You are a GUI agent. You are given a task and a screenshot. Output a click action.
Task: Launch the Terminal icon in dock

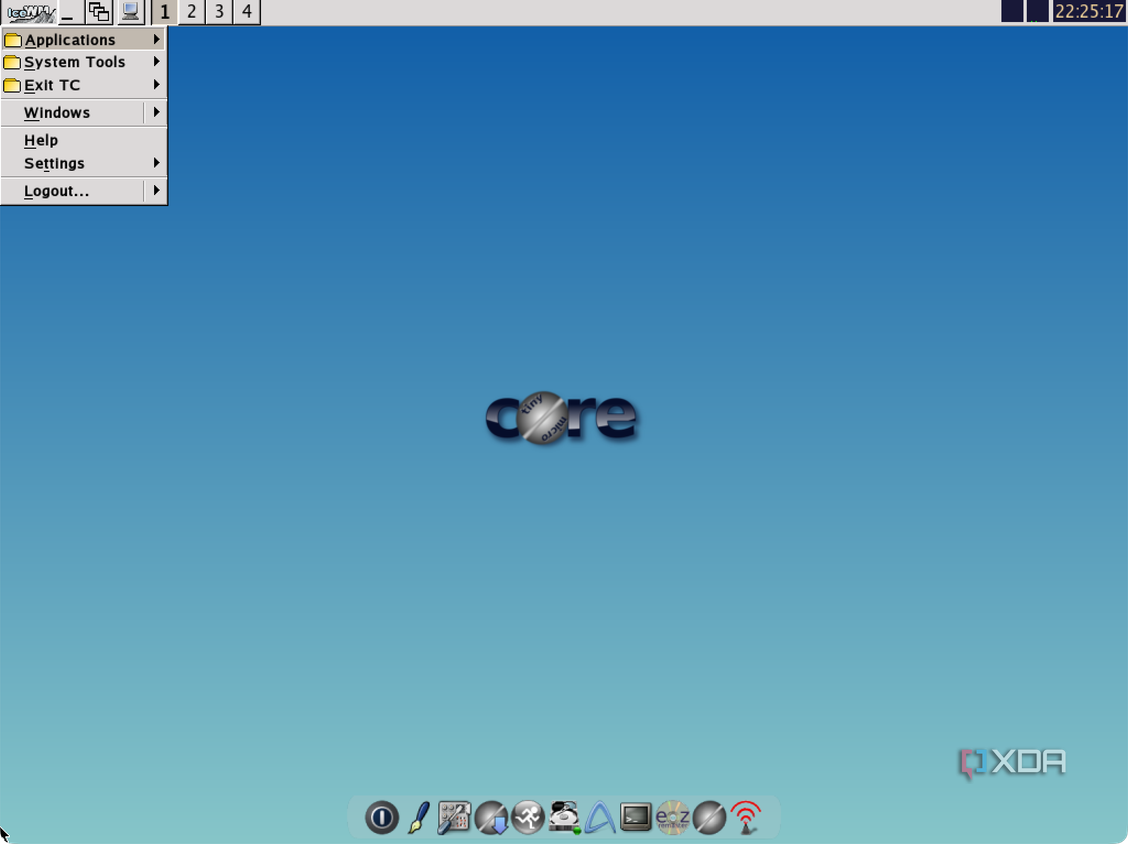pos(636,817)
